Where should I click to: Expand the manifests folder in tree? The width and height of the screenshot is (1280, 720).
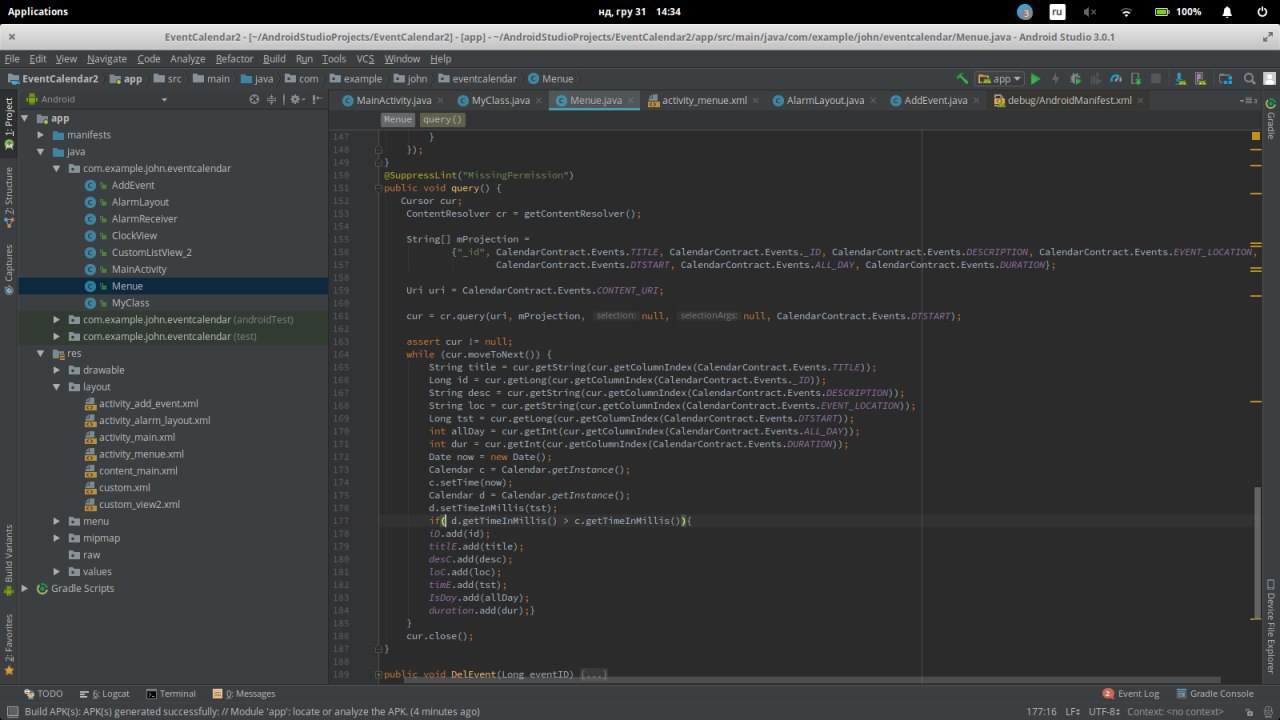click(x=41, y=135)
